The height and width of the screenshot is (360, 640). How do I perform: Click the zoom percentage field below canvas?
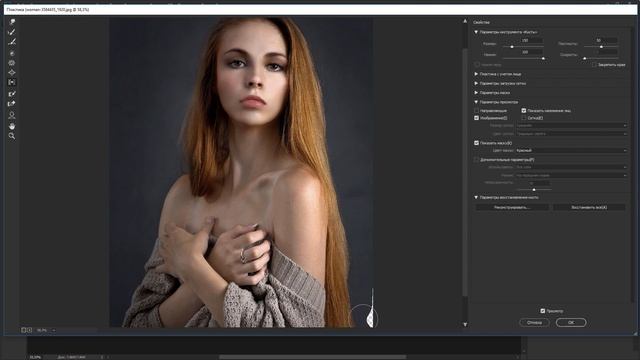coord(42,330)
